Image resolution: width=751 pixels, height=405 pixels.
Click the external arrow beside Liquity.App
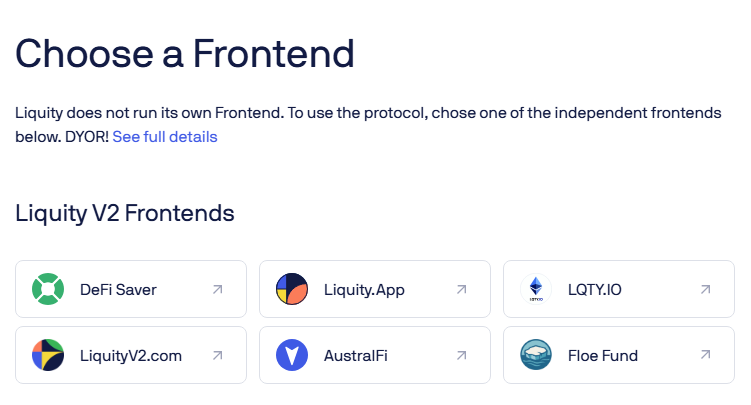click(x=461, y=290)
